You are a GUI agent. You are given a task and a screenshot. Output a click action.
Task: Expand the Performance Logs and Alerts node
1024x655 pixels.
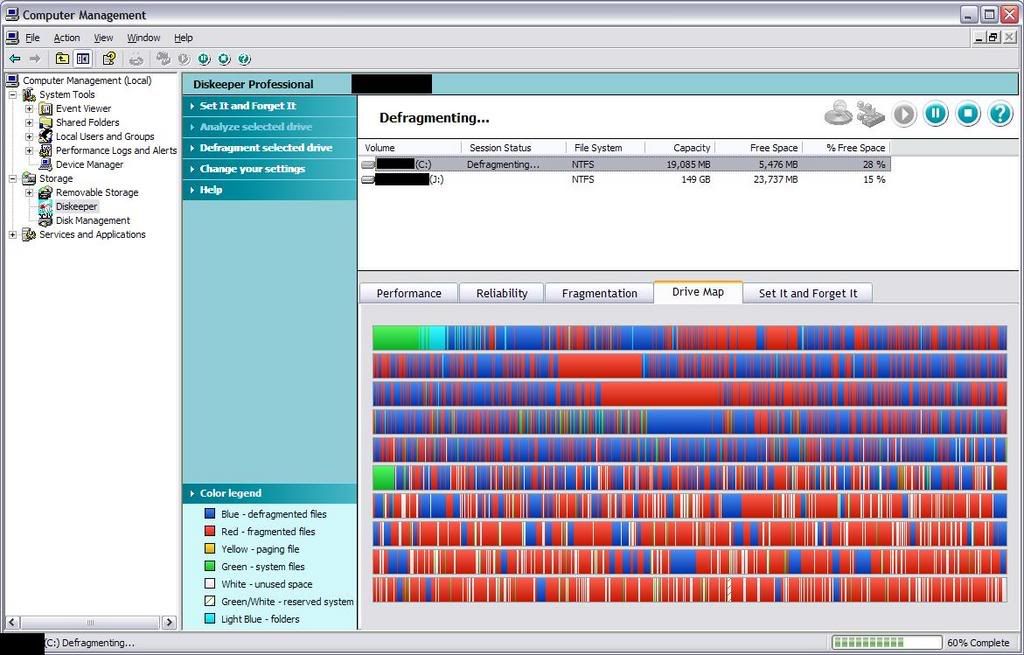[29, 151]
